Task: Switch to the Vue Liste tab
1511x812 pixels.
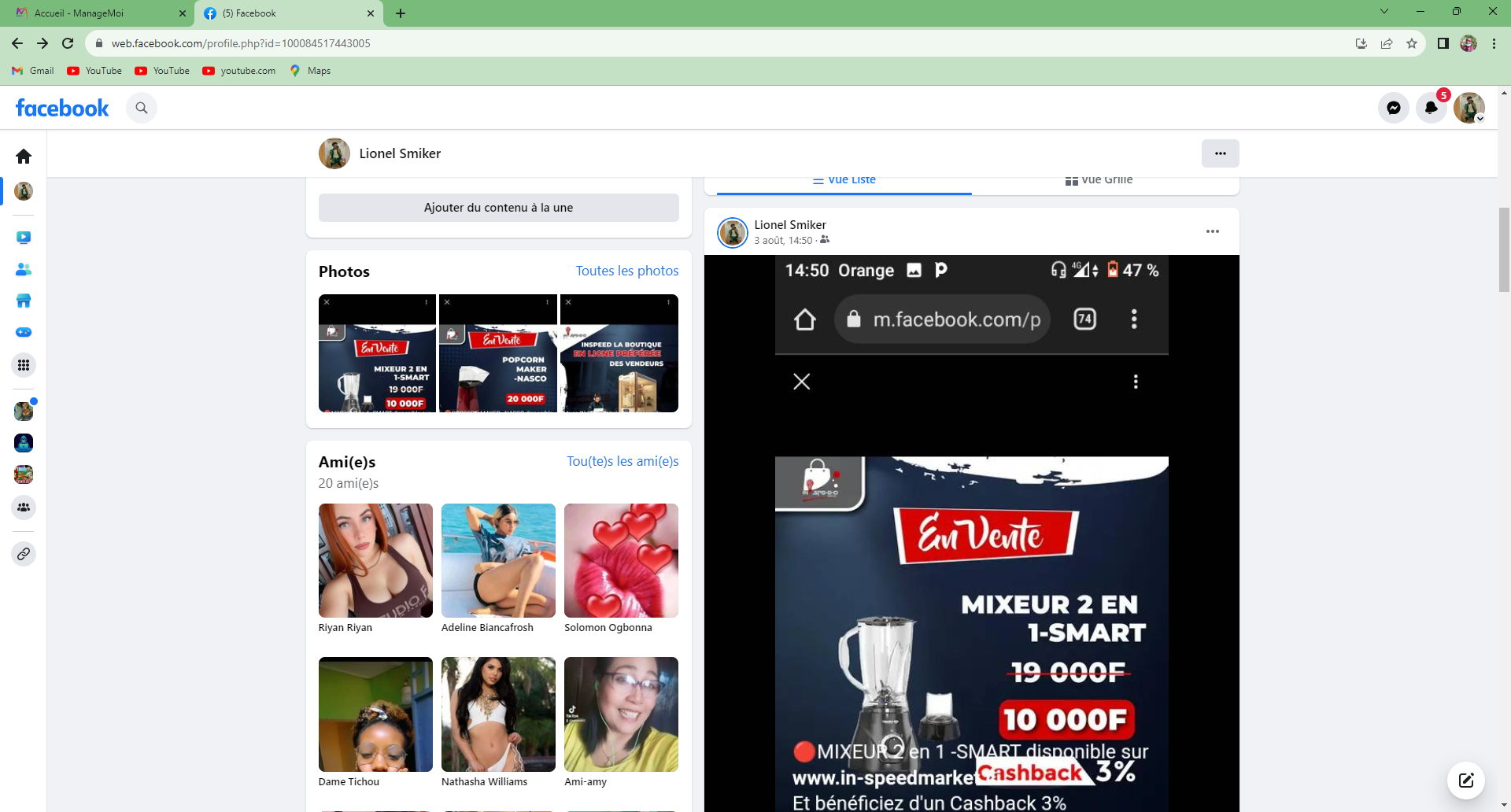Action: [x=844, y=180]
